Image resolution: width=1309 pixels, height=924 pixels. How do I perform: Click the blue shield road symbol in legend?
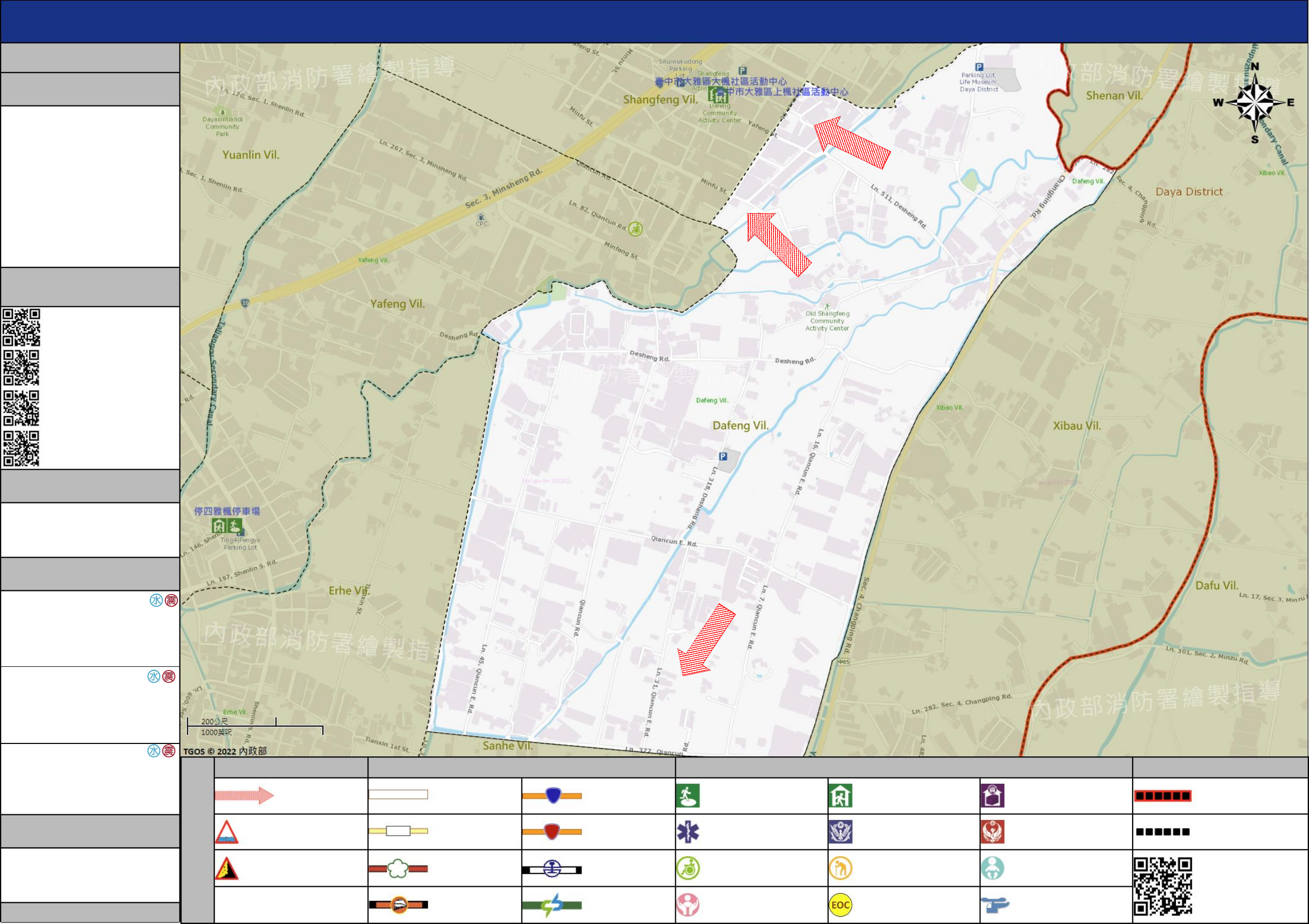click(552, 796)
